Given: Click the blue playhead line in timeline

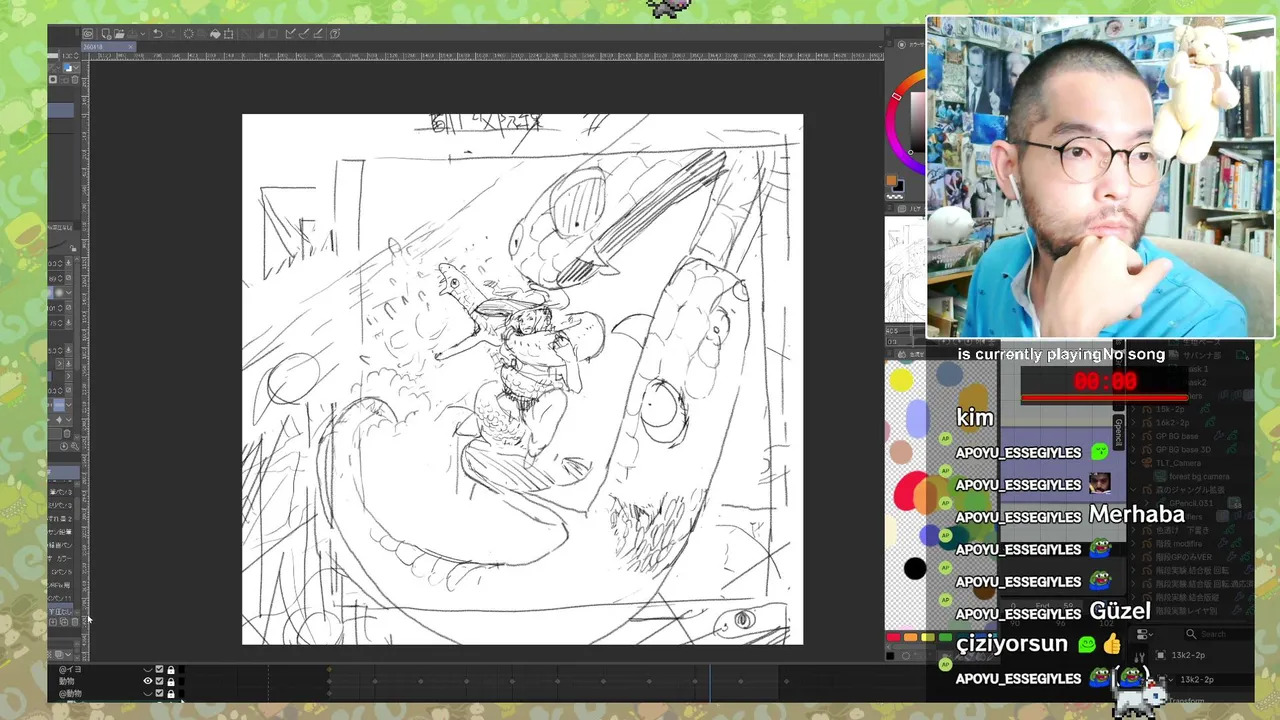Looking at the screenshot, I should point(710,681).
